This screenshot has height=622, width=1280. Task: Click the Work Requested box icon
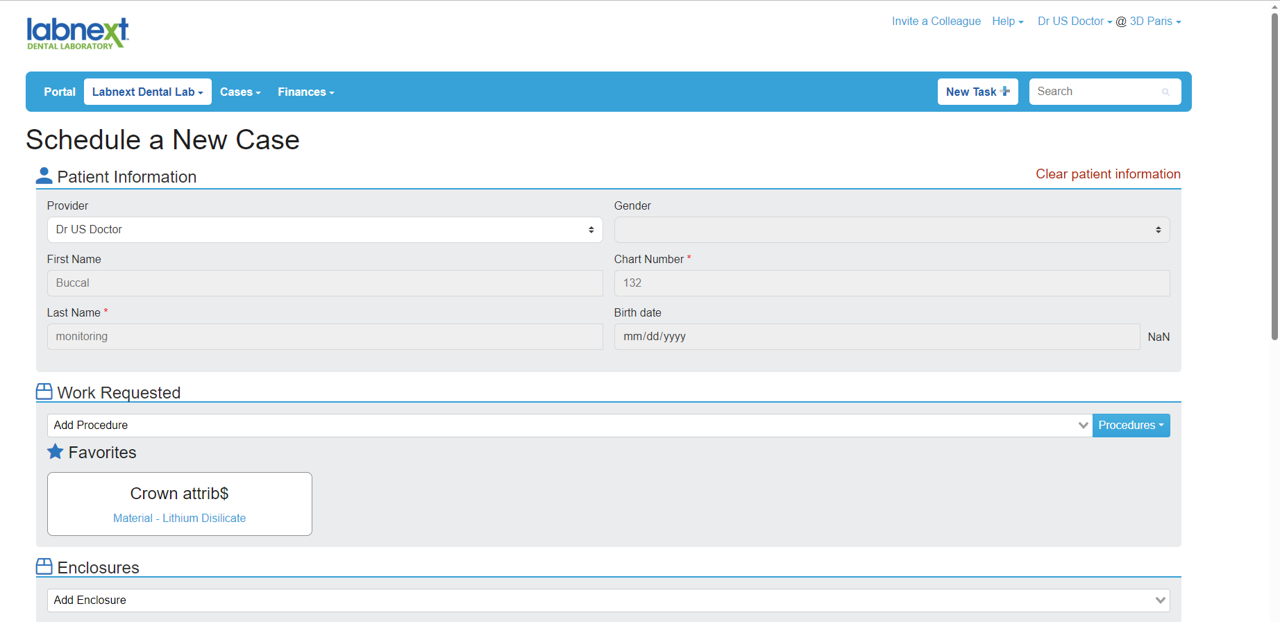tap(44, 392)
